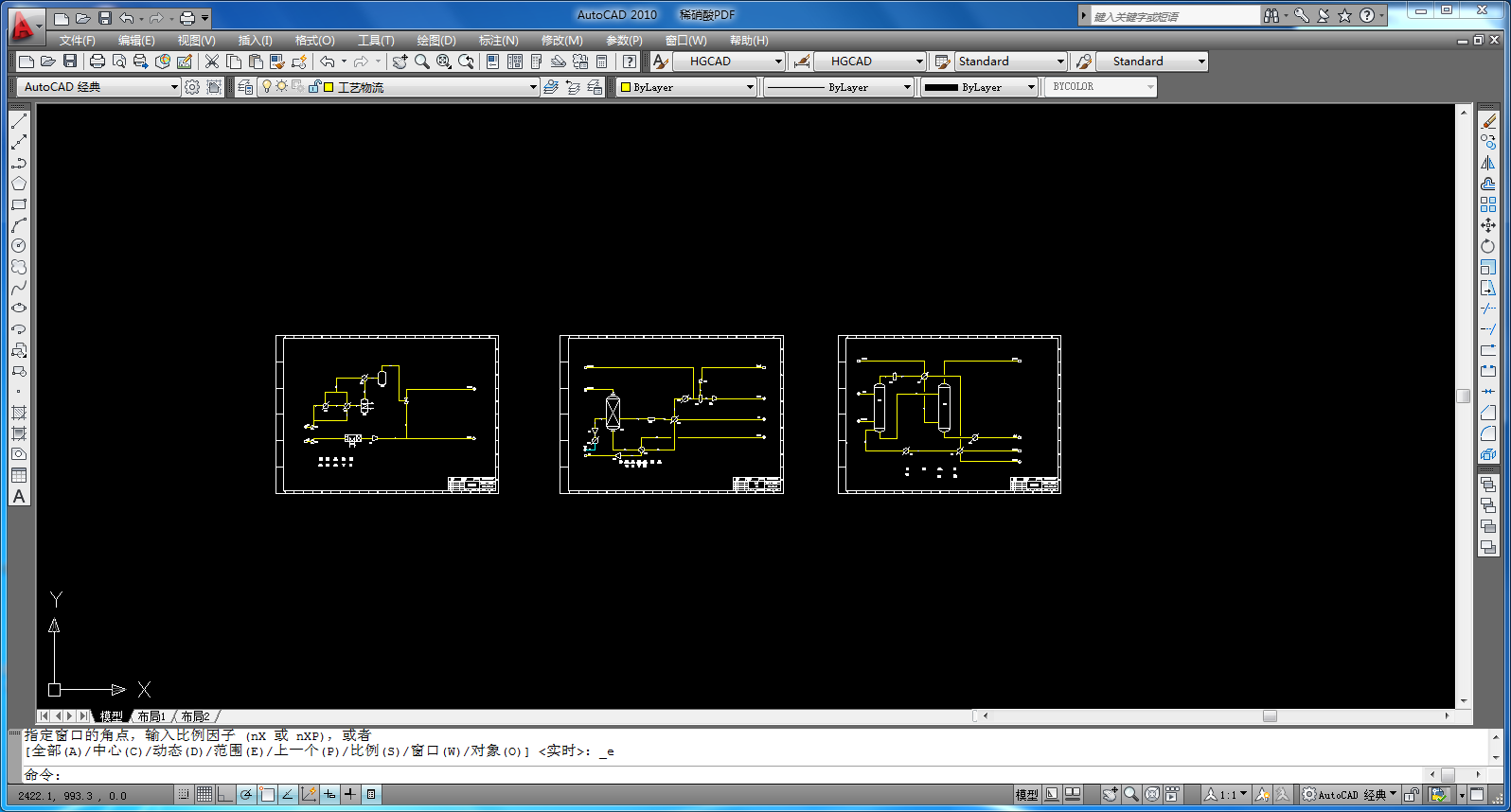The width and height of the screenshot is (1511, 812).
Task: Select the Multiline Text tool
Action: 19,497
